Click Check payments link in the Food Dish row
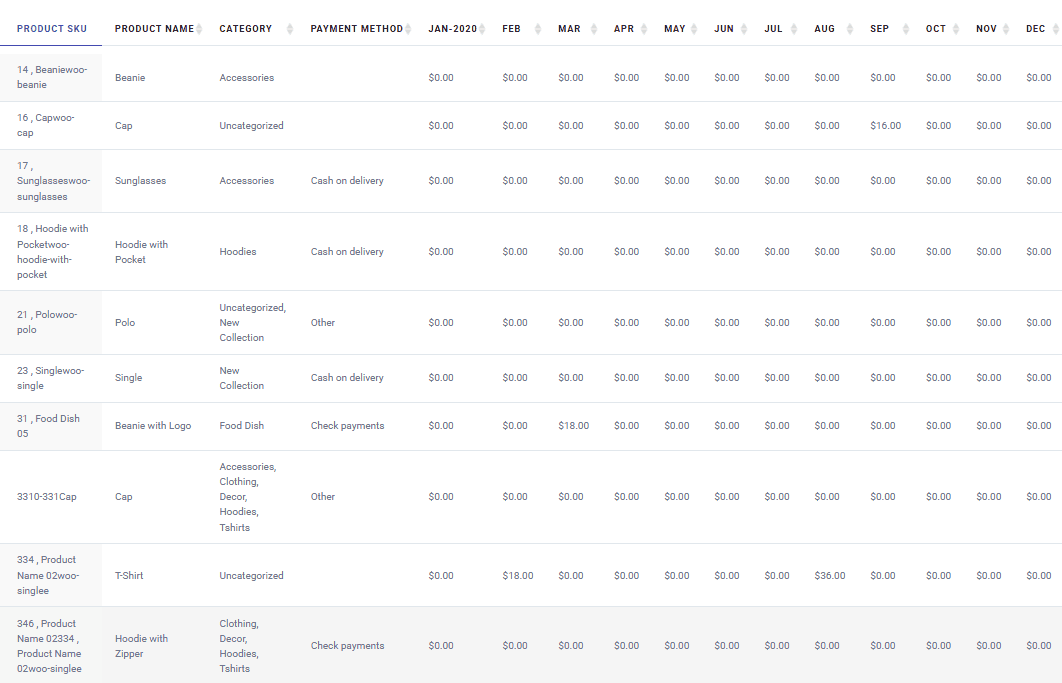 pos(347,425)
